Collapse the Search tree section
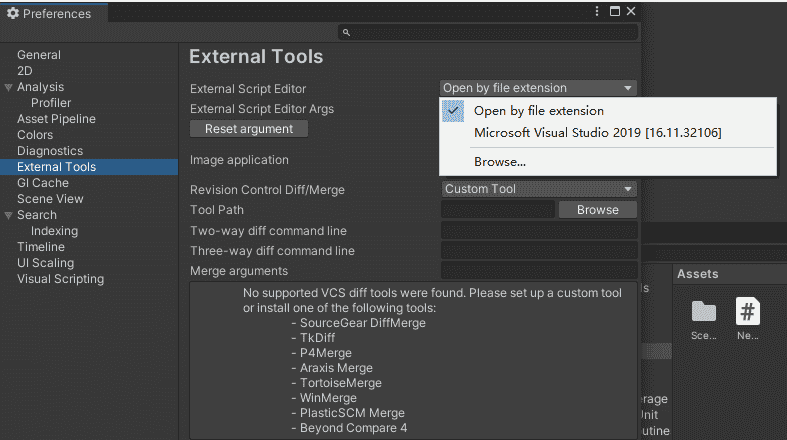 9,215
